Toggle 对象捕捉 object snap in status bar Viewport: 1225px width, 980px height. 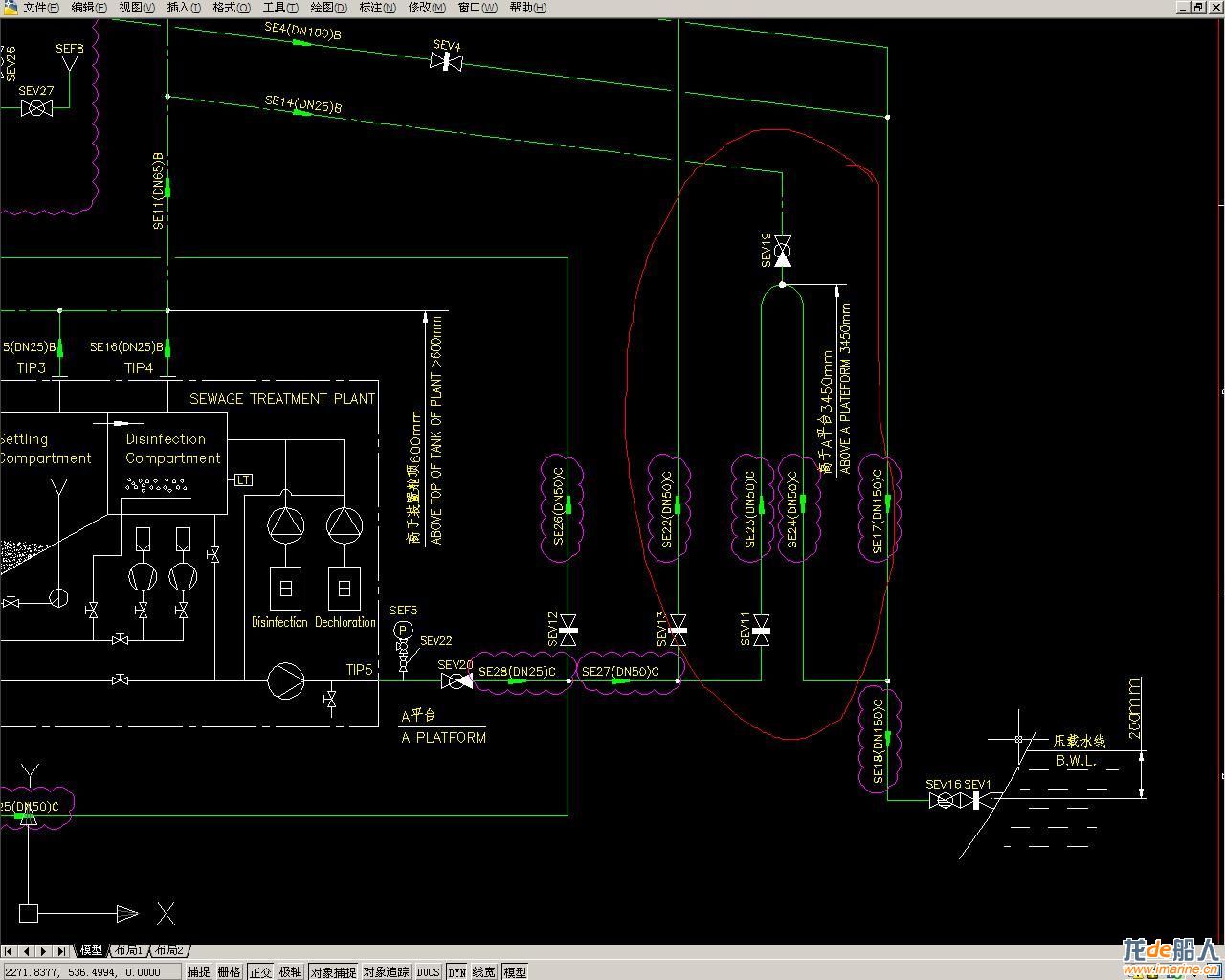(333, 971)
